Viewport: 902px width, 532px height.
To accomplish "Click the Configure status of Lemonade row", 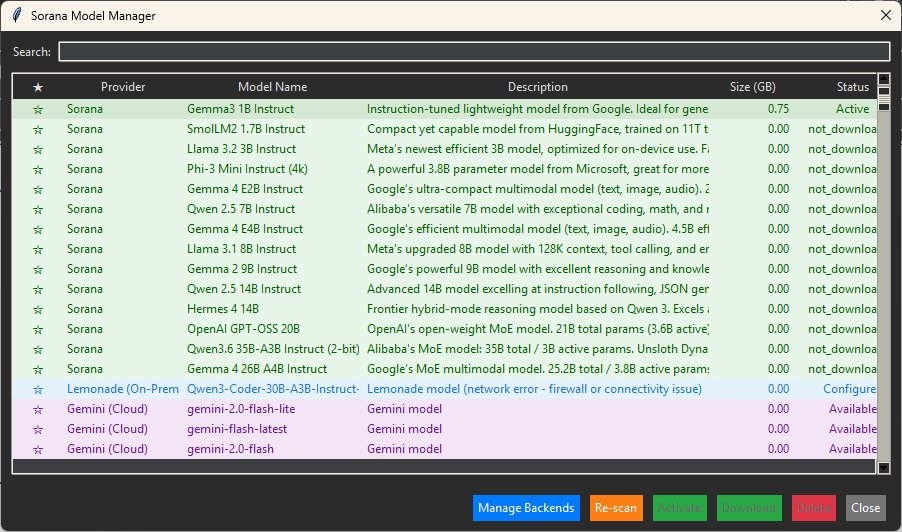I will (x=850, y=389).
